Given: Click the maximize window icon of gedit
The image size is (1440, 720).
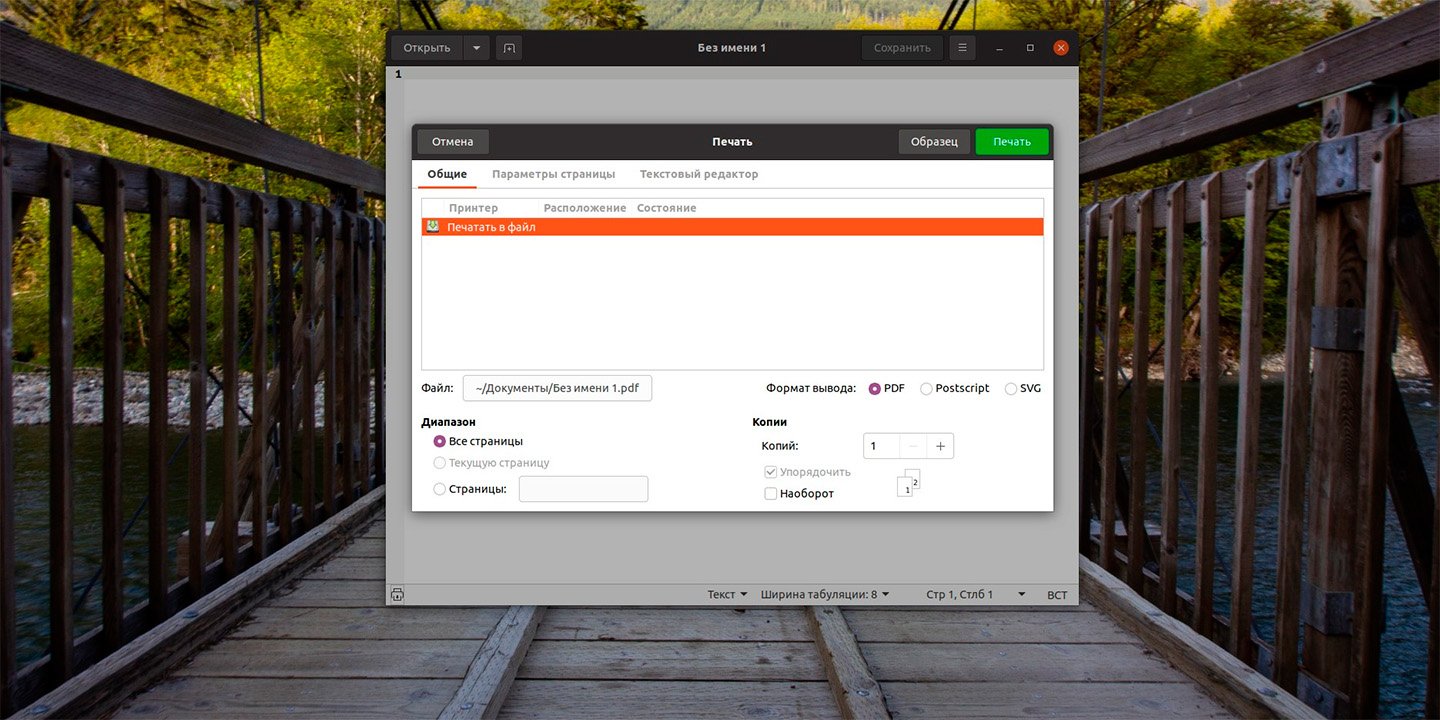Looking at the screenshot, I should [x=1030, y=48].
